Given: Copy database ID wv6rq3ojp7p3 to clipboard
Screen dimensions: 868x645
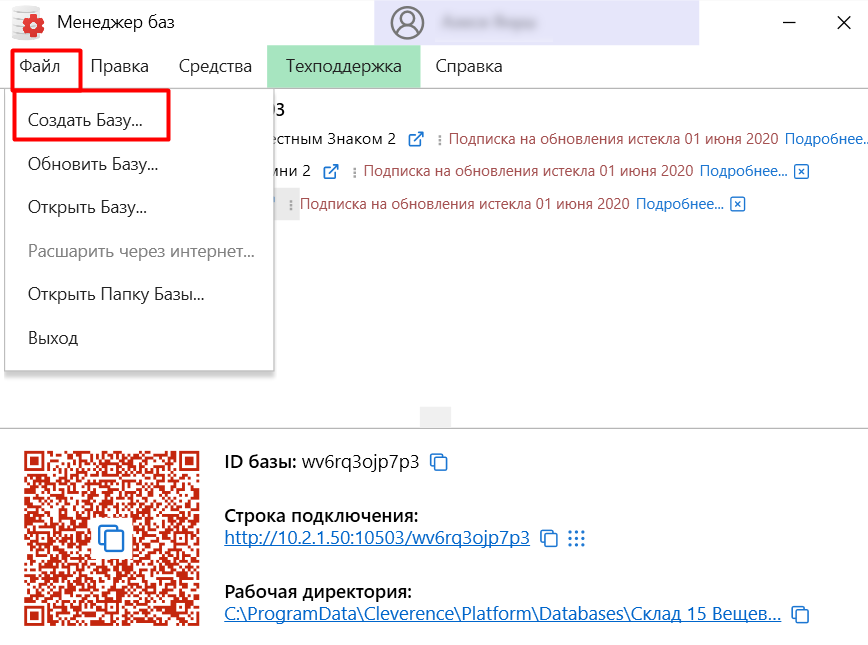Looking at the screenshot, I should 437,462.
